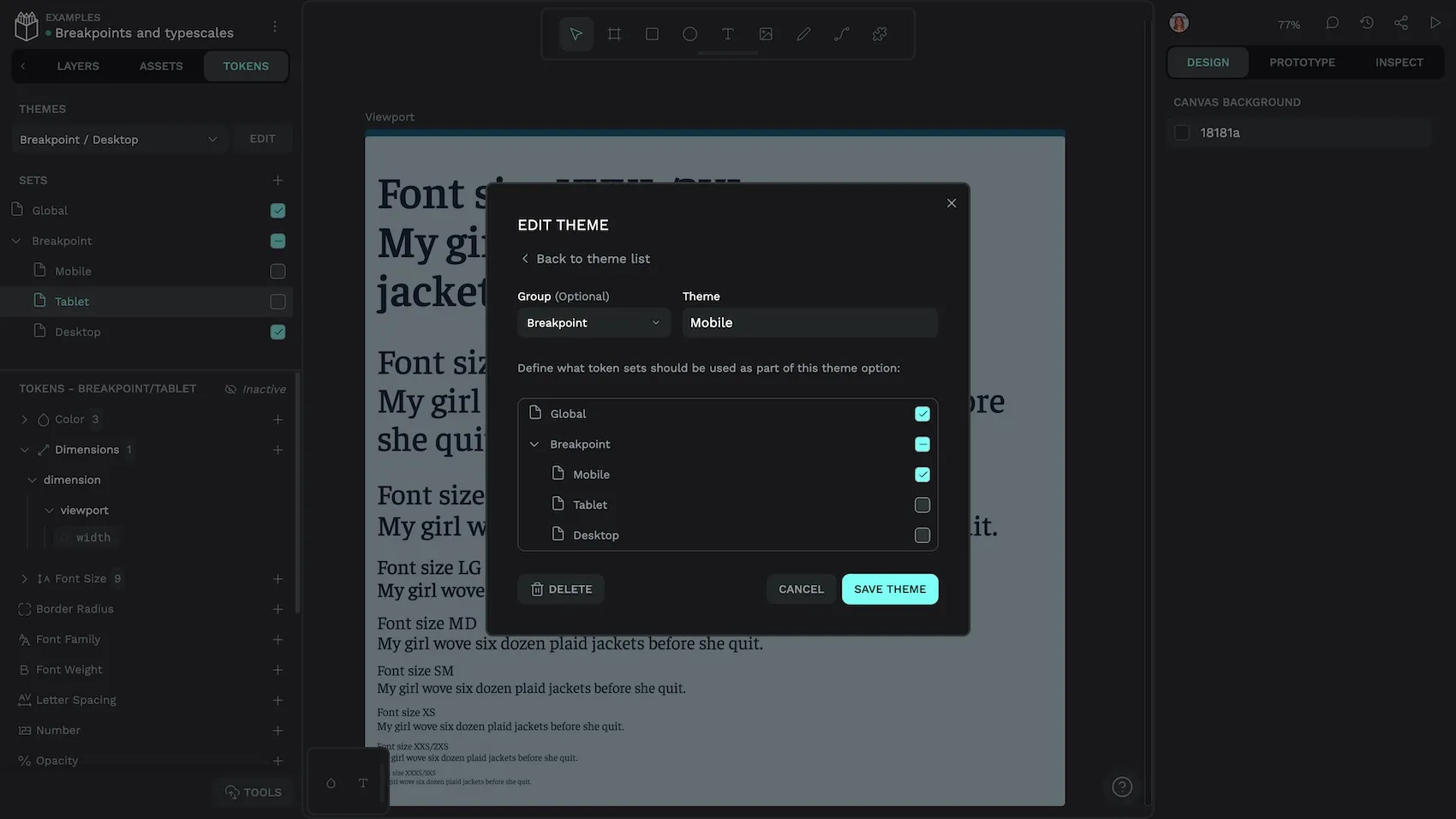Select the width token pill
This screenshot has width=1456, height=819.
coord(86,538)
